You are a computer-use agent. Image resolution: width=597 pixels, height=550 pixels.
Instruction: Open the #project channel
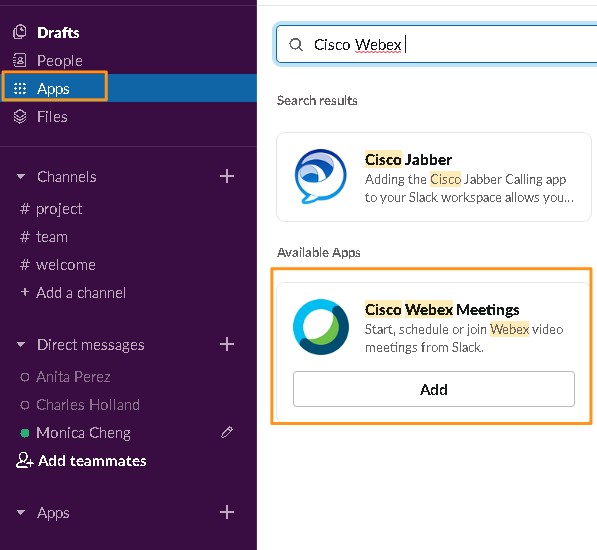point(128,209)
